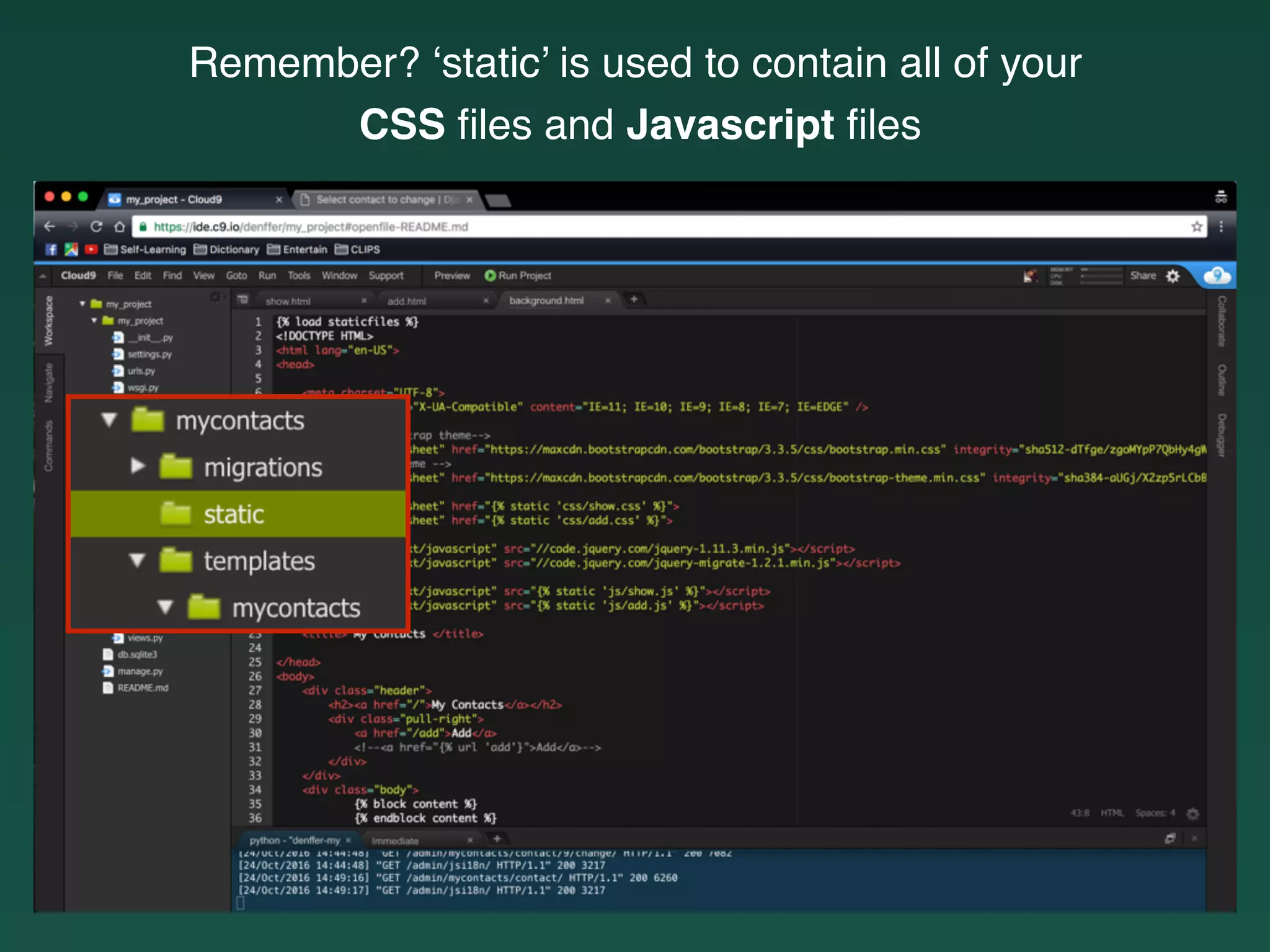Click the Run Project play icon
The height and width of the screenshot is (952, 1270).
[490, 276]
